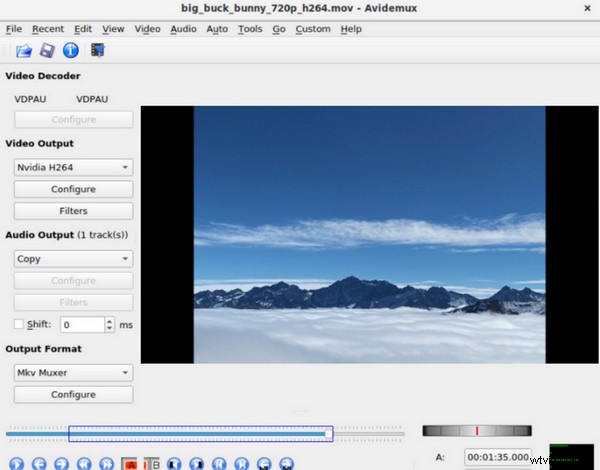
Task: Open the Custom menu
Action: tap(313, 29)
